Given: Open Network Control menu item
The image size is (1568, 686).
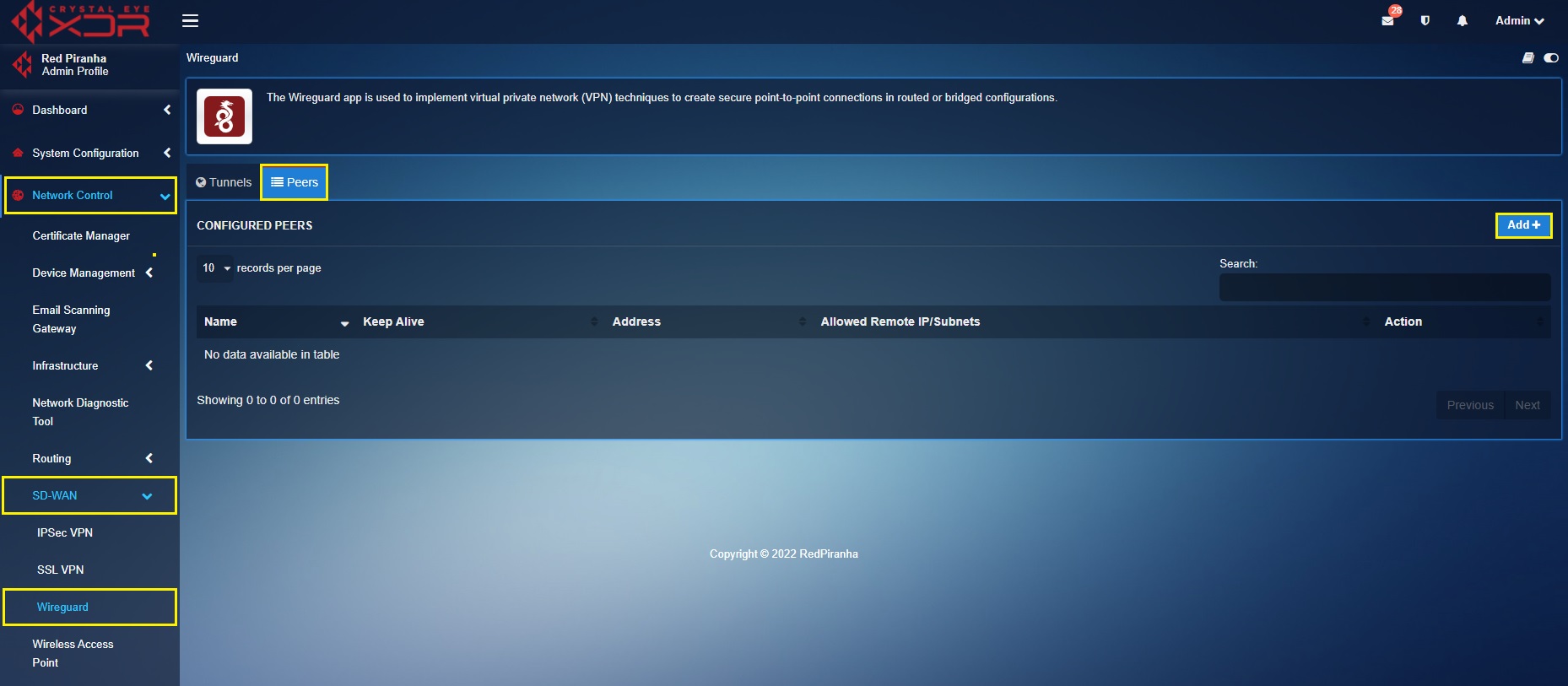Looking at the screenshot, I should (73, 195).
